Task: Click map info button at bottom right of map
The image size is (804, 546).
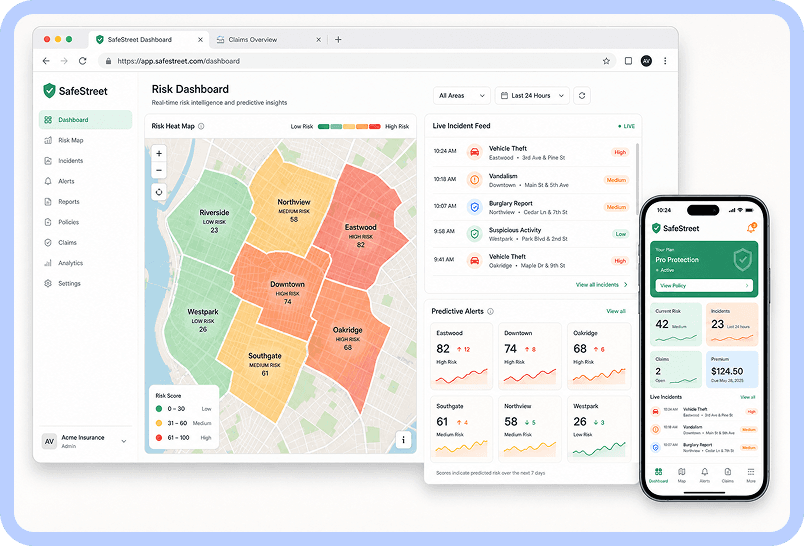Action: click(403, 439)
